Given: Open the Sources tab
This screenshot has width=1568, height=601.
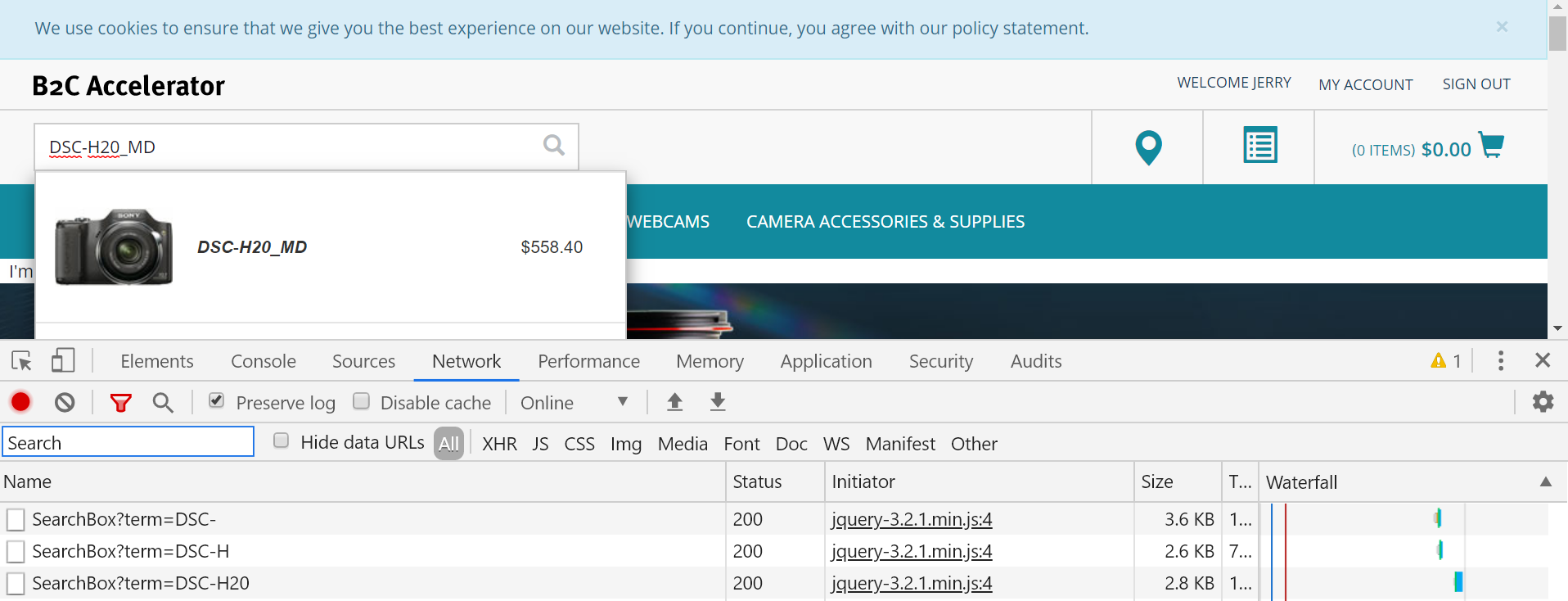Looking at the screenshot, I should [363, 361].
